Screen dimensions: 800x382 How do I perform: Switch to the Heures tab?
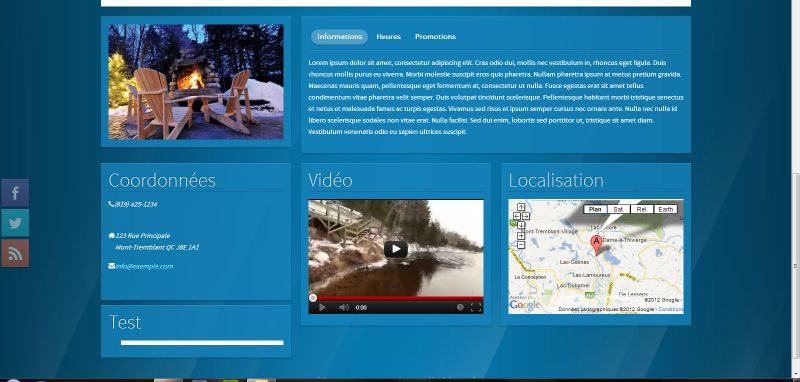click(x=388, y=37)
